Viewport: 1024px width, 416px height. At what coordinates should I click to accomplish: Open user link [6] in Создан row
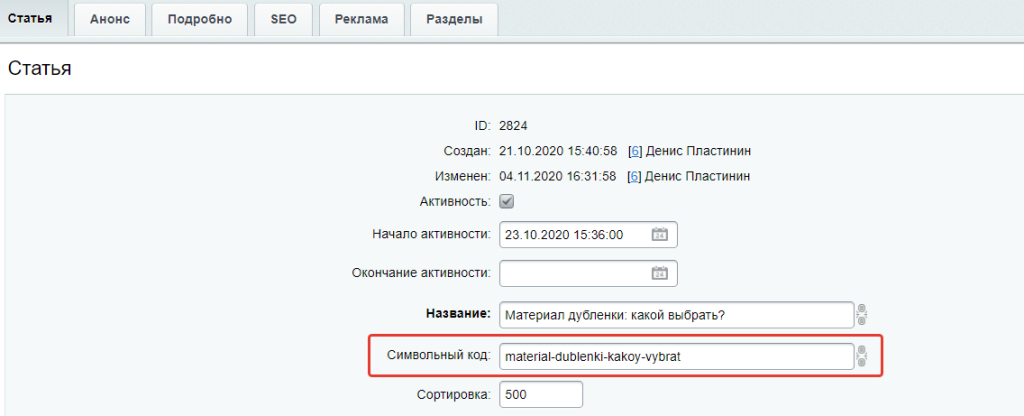coord(635,152)
